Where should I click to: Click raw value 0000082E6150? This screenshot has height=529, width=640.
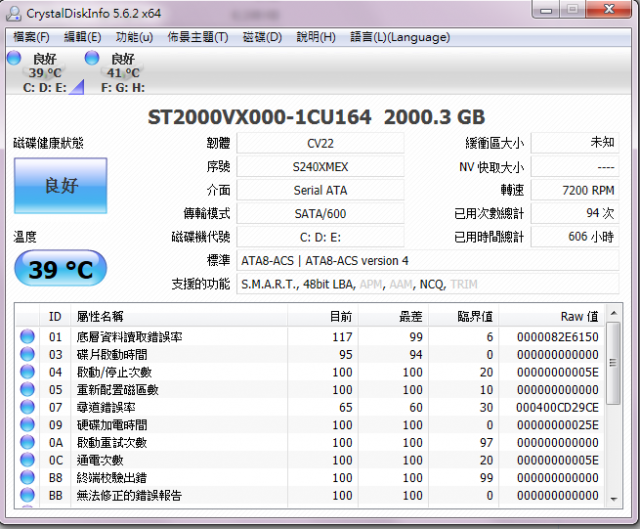tap(558, 337)
